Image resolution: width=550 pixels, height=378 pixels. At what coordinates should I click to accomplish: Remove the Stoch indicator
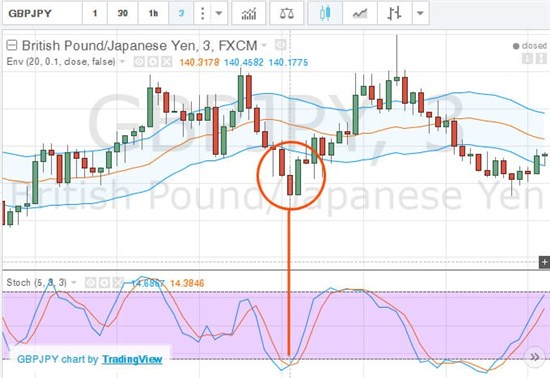pyautogui.click(x=118, y=282)
